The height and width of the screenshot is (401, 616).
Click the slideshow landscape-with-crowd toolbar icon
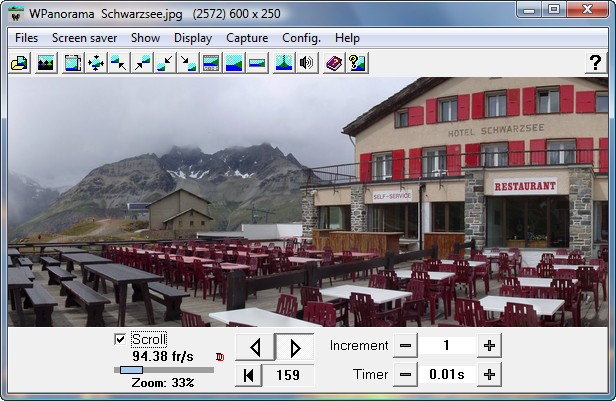click(x=46, y=62)
